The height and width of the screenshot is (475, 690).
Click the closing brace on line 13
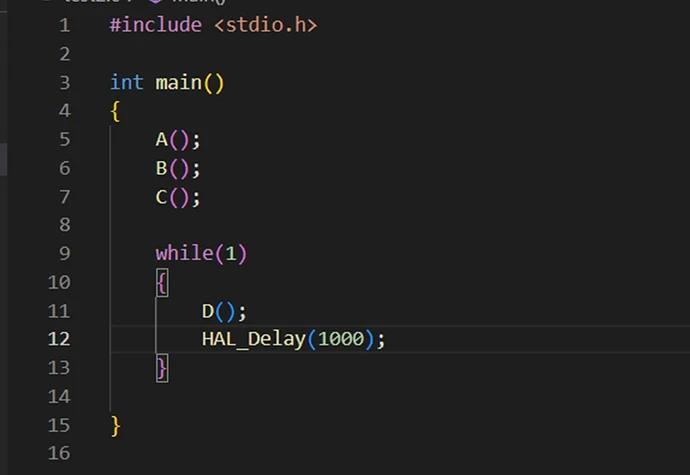tap(162, 368)
